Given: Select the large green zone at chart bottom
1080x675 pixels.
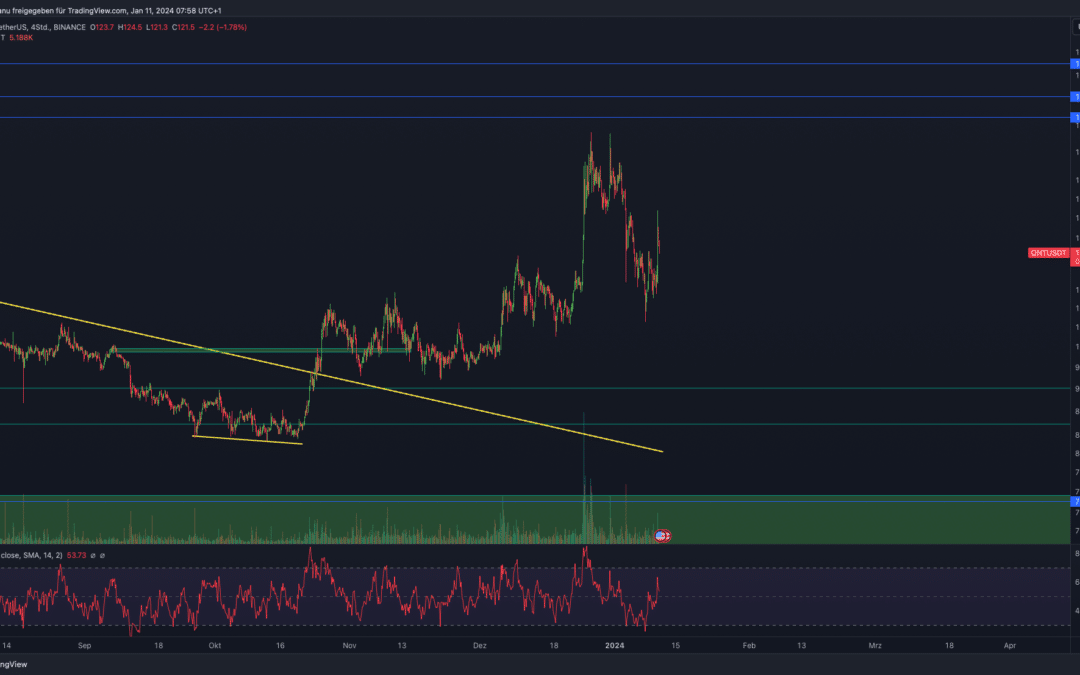Looking at the screenshot, I should click(534, 519).
